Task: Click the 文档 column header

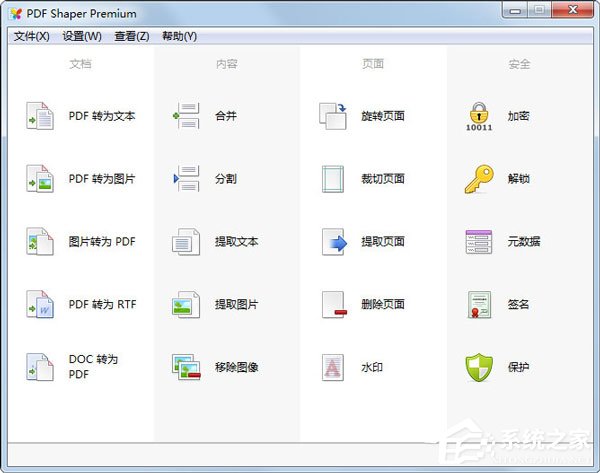Action: (80, 64)
